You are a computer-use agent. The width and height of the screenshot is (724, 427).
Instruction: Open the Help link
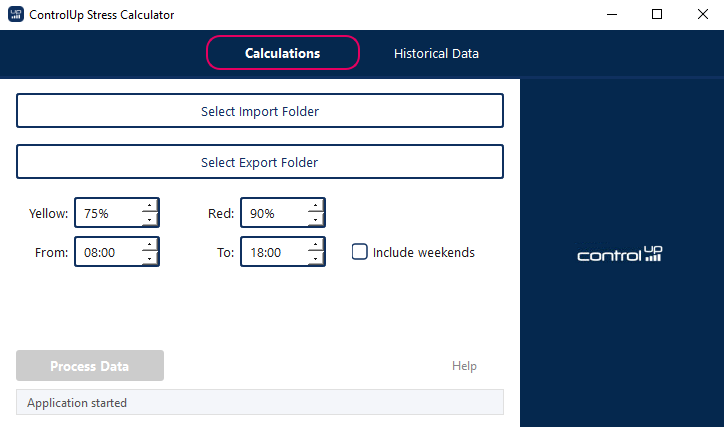[464, 366]
